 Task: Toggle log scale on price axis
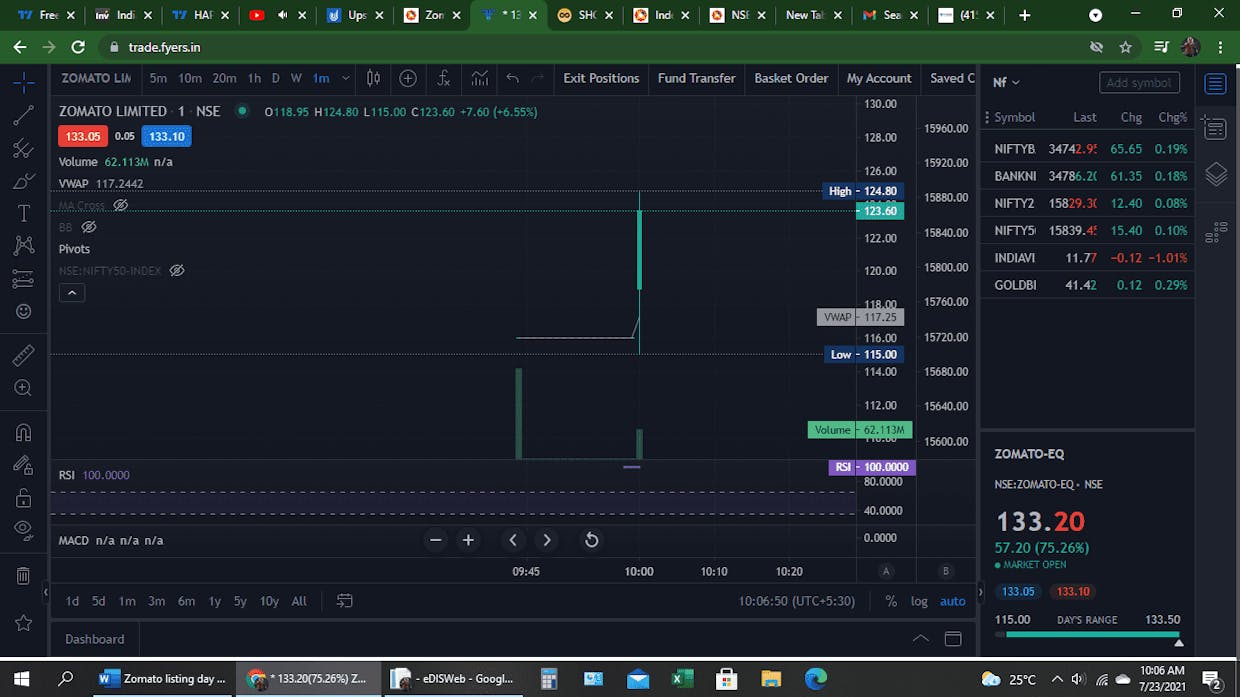pos(919,601)
